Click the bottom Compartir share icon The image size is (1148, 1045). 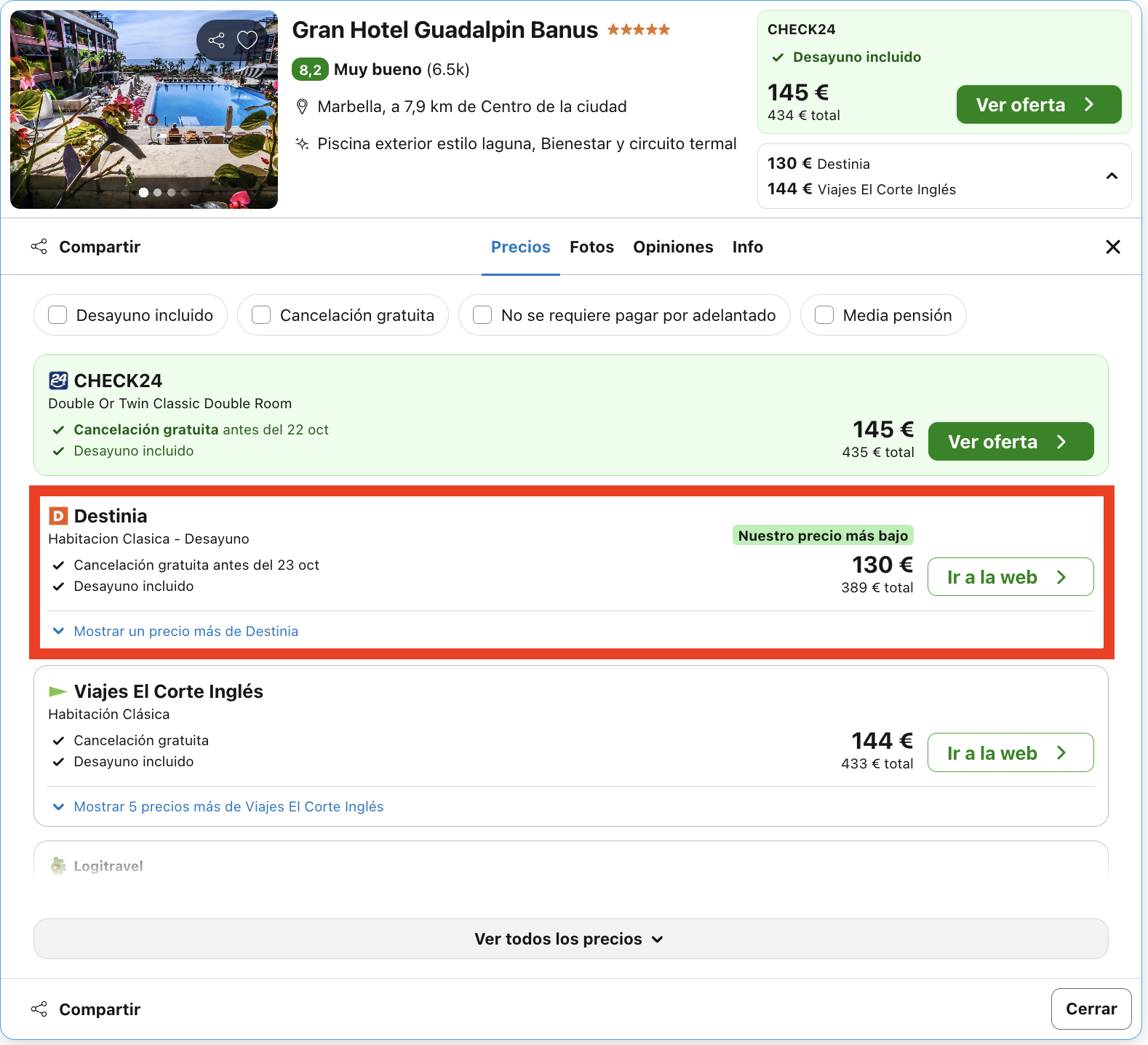point(39,1009)
